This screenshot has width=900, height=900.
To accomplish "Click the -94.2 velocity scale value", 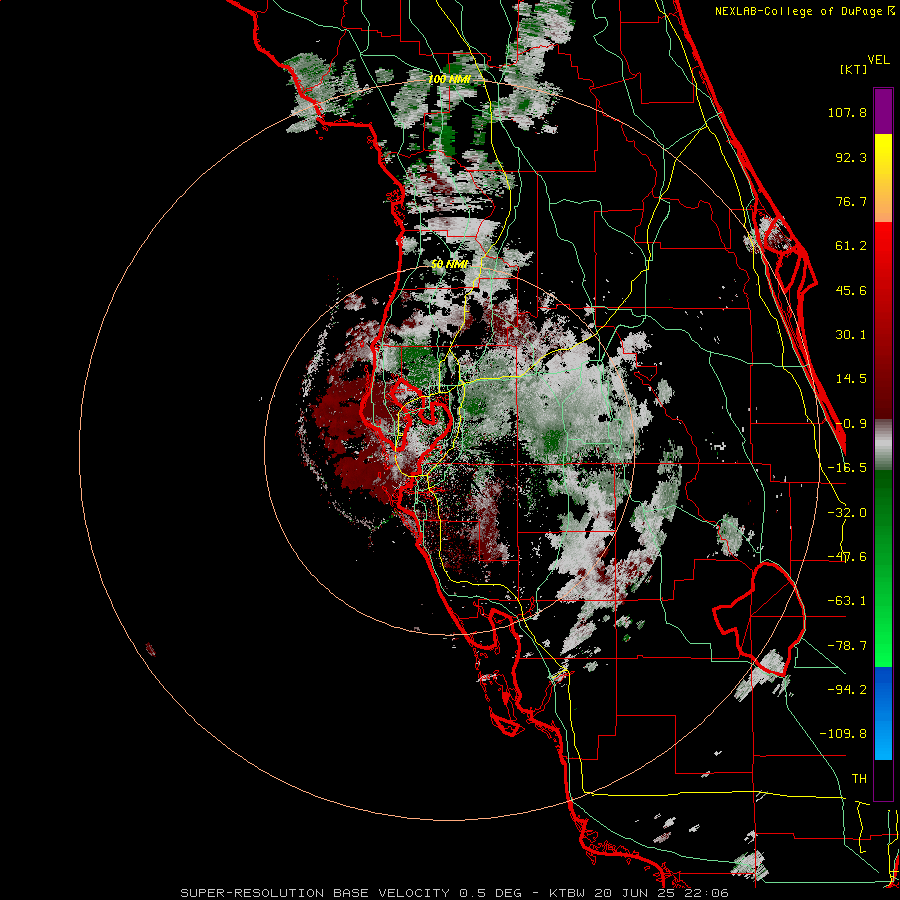I will click(x=847, y=689).
